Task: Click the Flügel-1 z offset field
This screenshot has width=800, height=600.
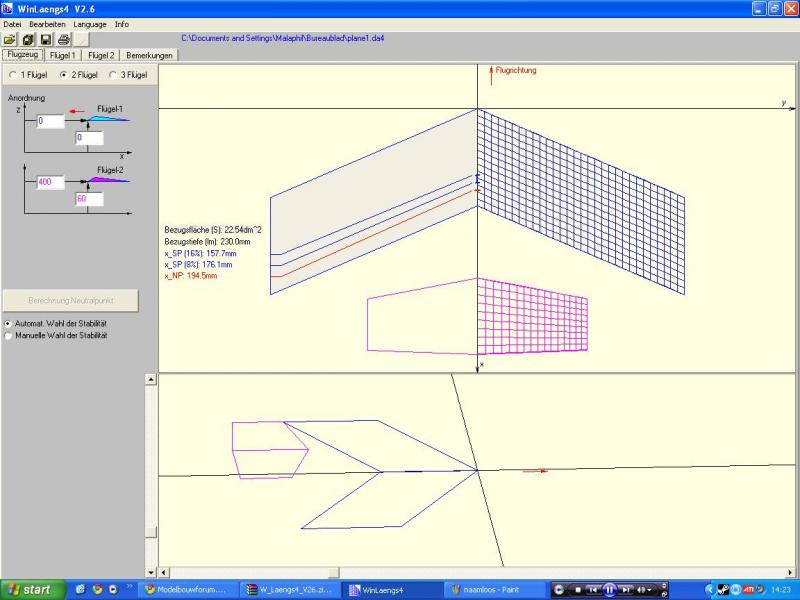Action: pyautogui.click(x=51, y=121)
